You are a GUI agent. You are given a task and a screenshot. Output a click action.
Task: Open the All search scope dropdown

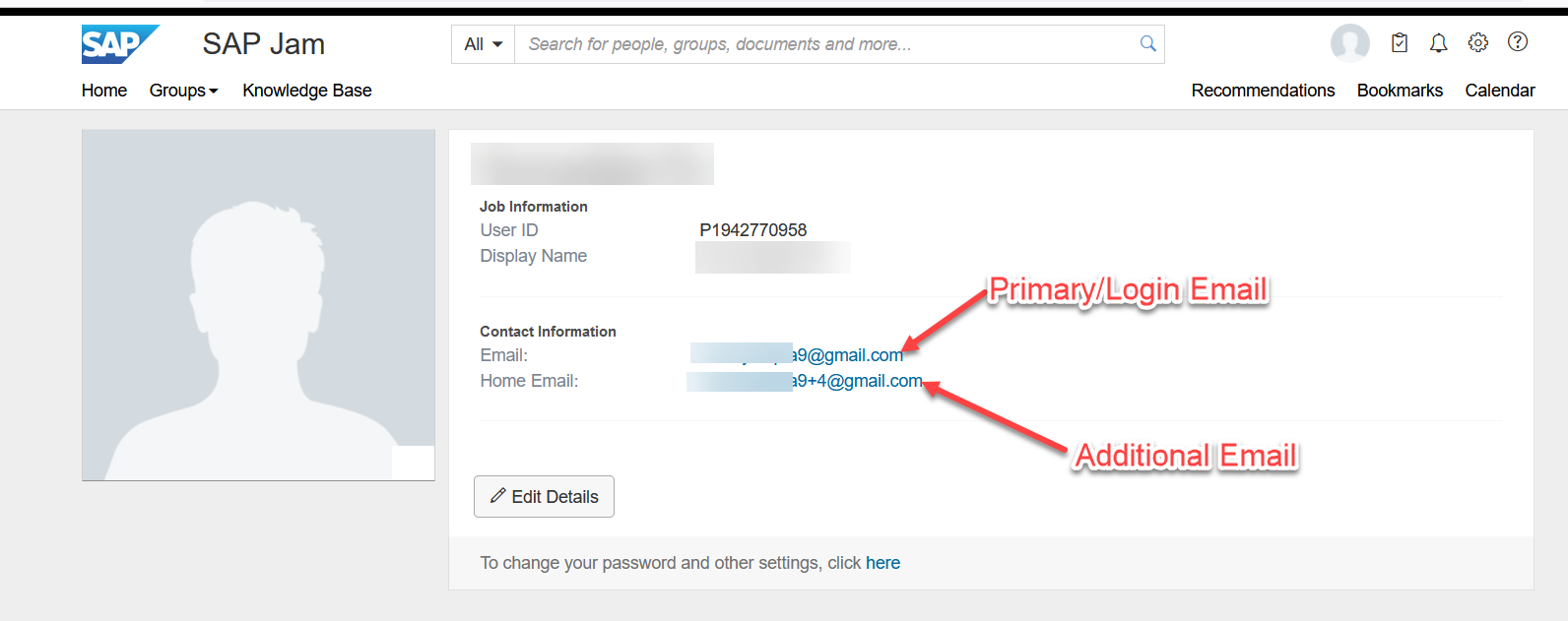(483, 44)
